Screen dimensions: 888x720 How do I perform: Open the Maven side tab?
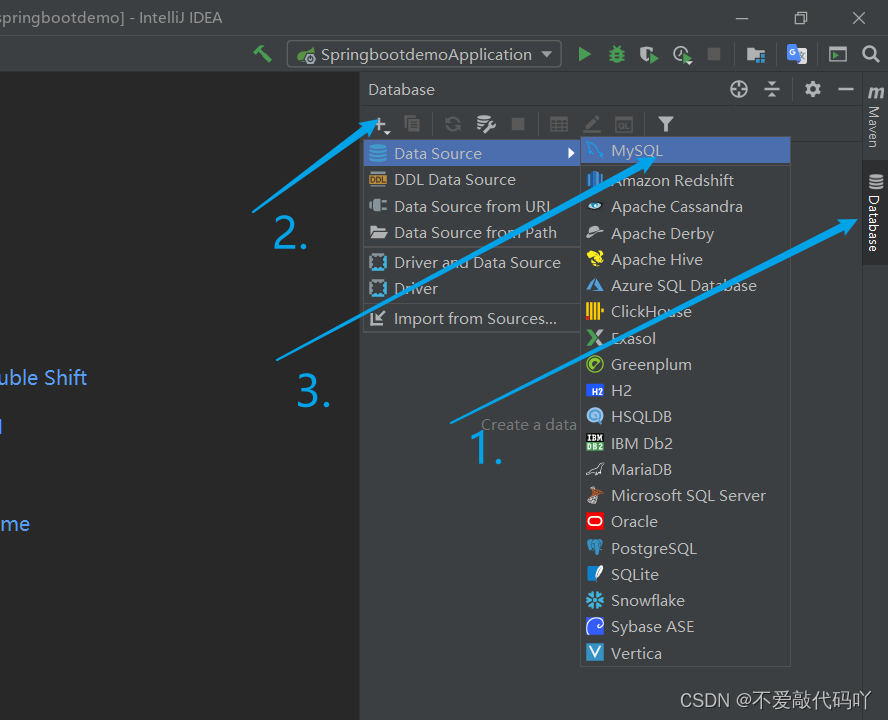pos(874,116)
